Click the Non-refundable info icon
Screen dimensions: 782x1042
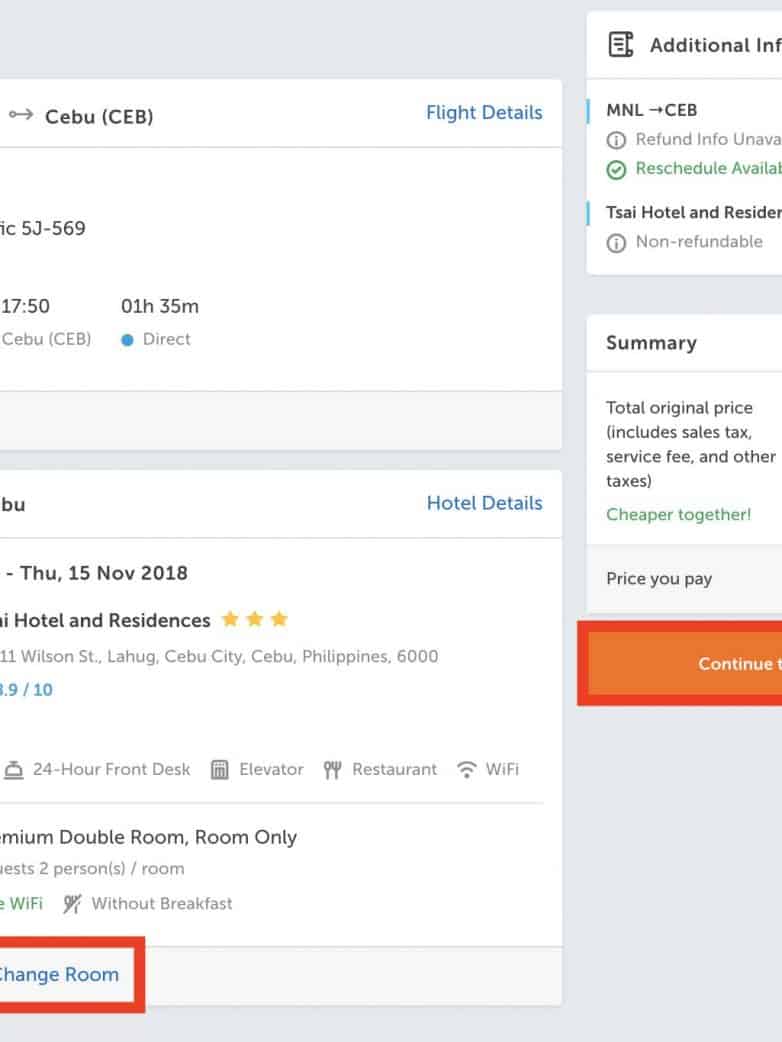[x=616, y=242]
